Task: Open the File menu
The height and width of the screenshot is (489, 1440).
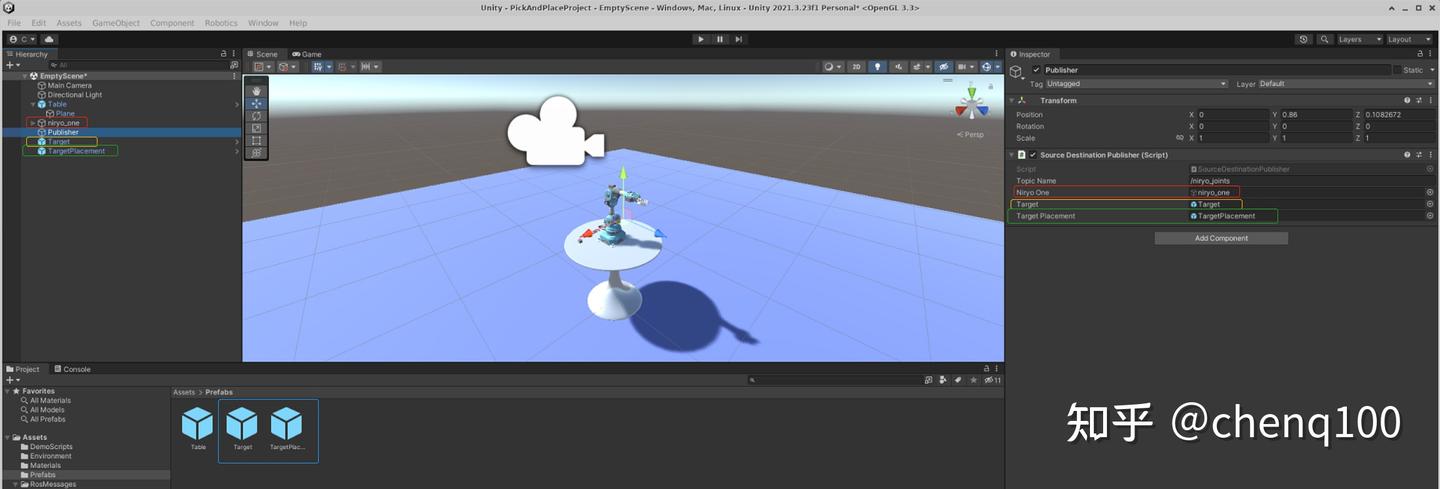Action: tap(14, 23)
